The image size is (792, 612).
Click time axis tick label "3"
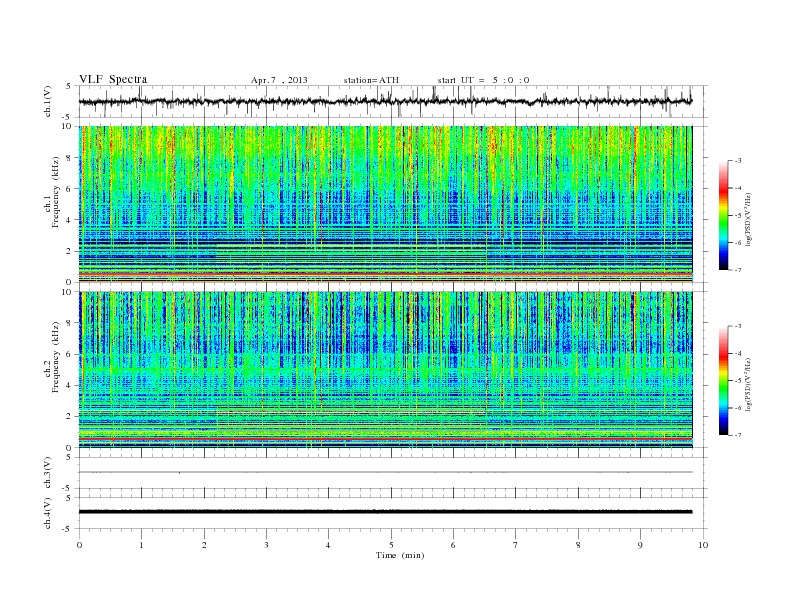pos(266,545)
